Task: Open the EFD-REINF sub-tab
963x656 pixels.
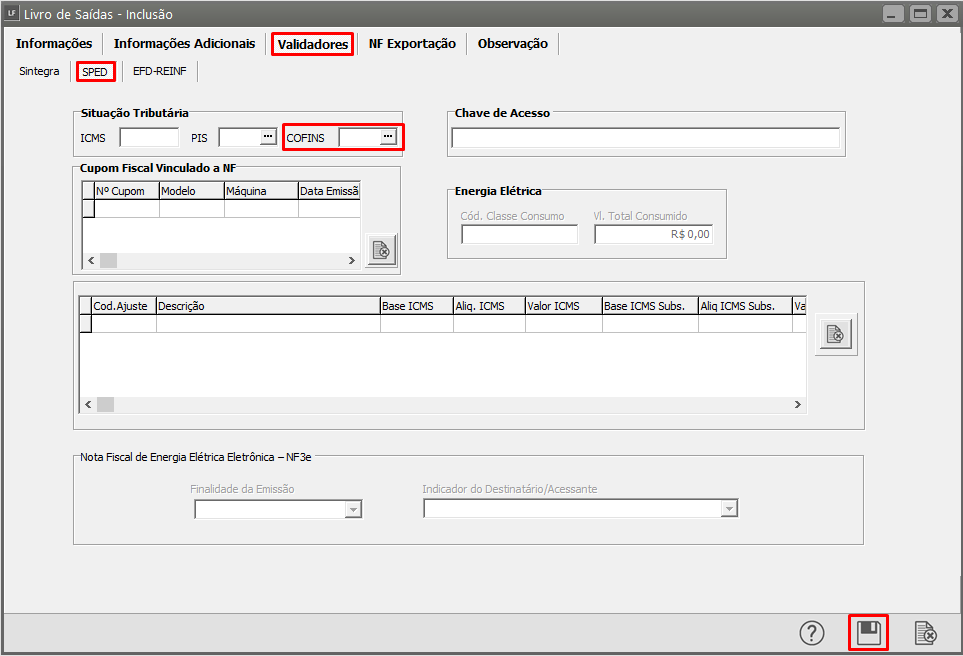Action: (x=160, y=72)
